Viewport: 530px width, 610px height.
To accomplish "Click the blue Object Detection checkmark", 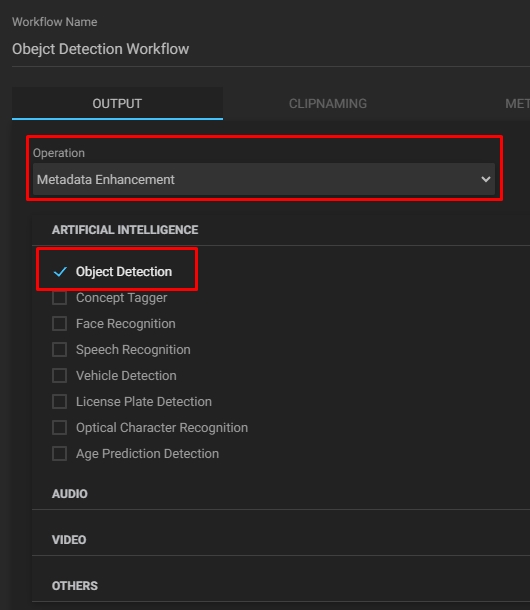I will [60, 272].
